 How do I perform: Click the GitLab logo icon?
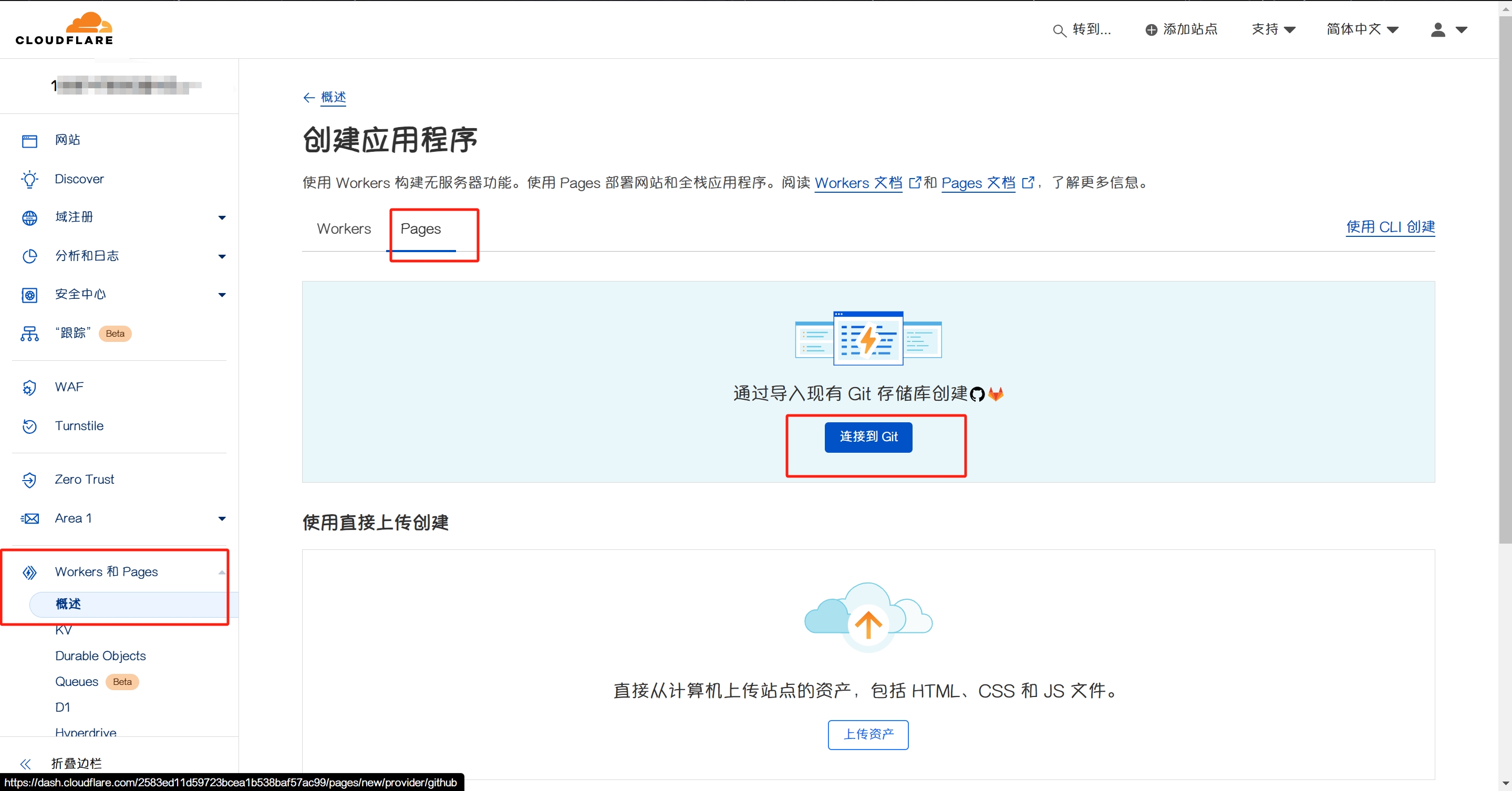pyautogui.click(x=996, y=394)
